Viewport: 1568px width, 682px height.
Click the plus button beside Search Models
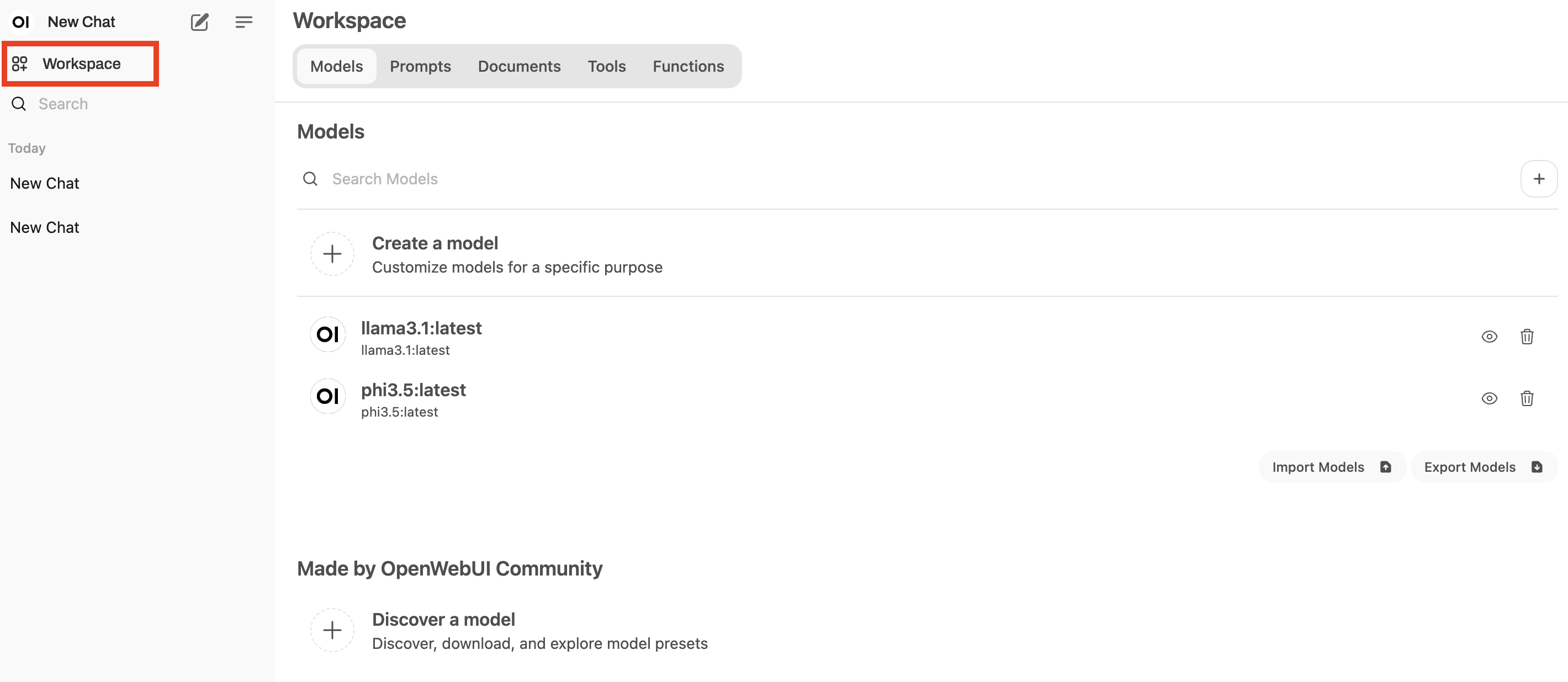pyautogui.click(x=1538, y=179)
